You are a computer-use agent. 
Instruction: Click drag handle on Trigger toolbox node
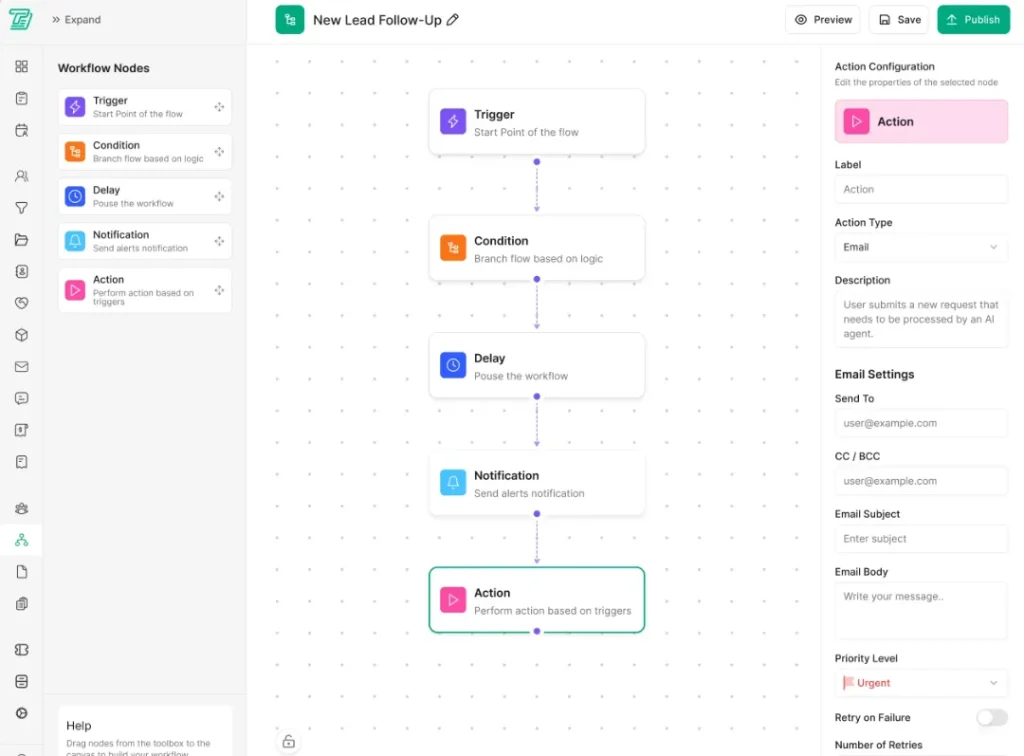click(x=219, y=107)
